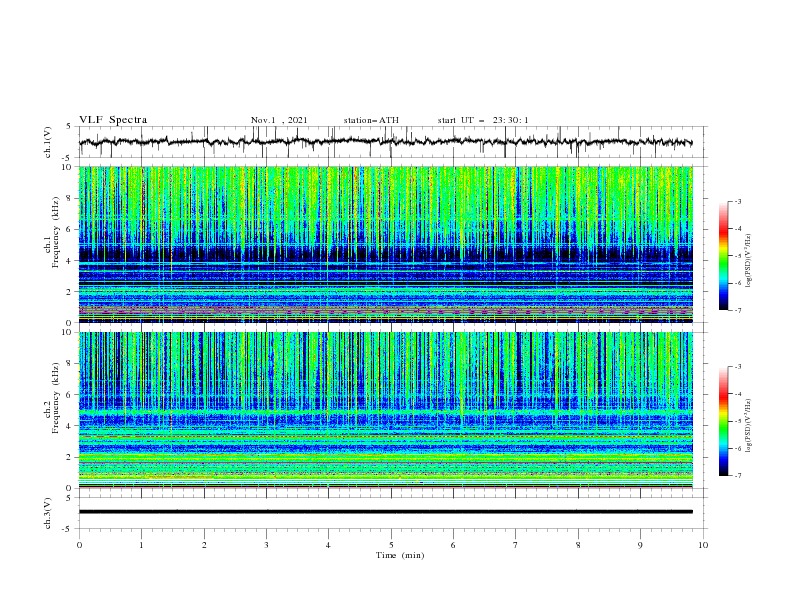Click the "ch.3(V)" axis label
This screenshot has height=612, width=792.
click(x=48, y=513)
